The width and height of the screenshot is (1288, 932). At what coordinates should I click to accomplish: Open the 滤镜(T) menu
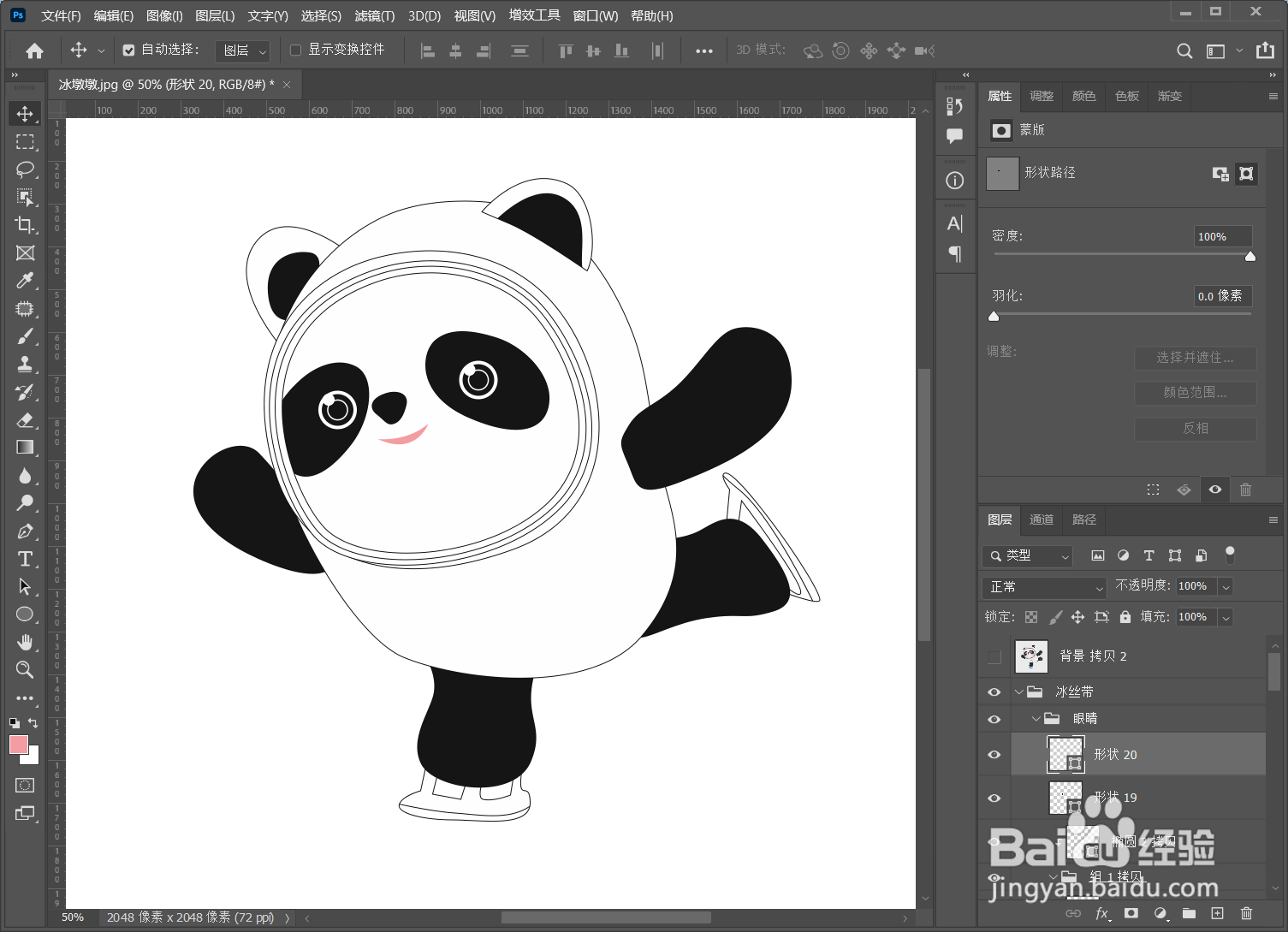pyautogui.click(x=374, y=15)
